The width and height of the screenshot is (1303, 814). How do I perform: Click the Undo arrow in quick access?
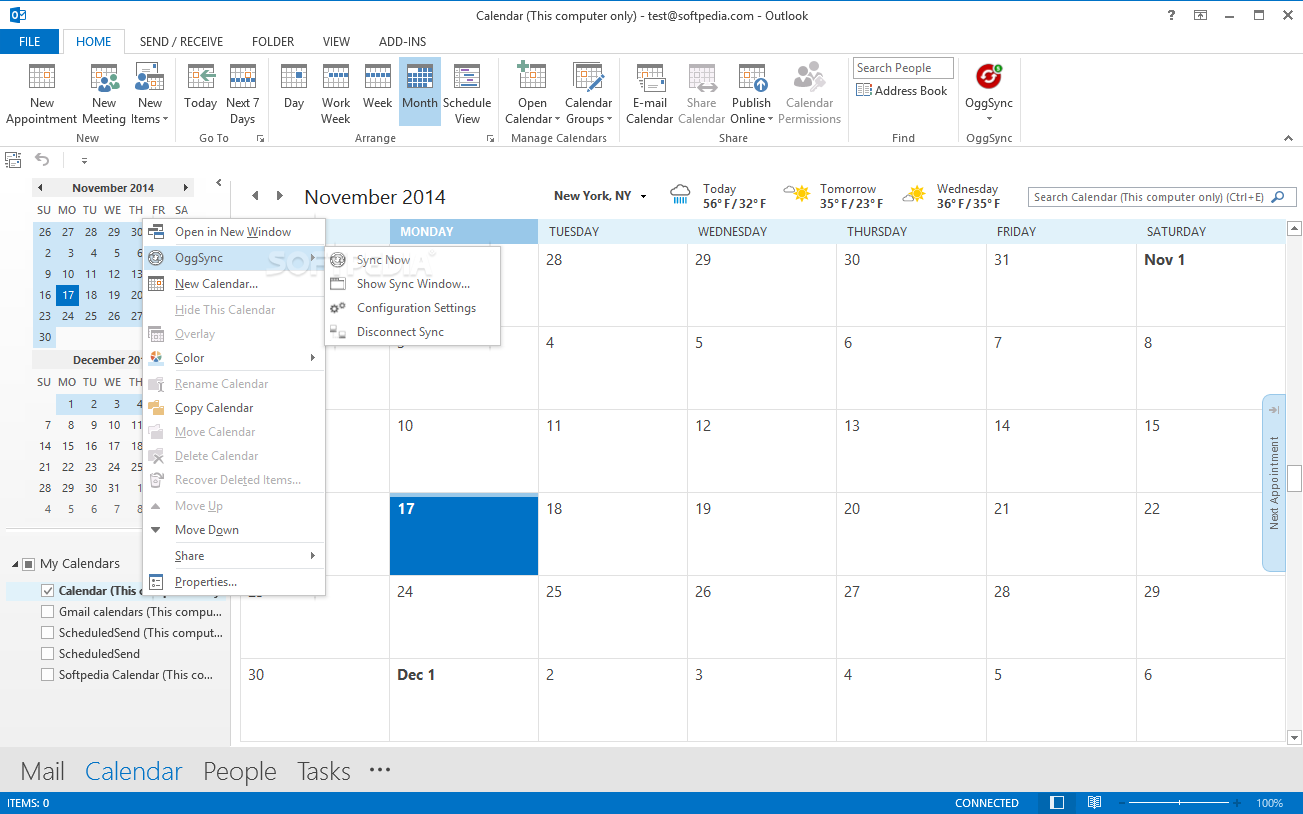point(42,160)
